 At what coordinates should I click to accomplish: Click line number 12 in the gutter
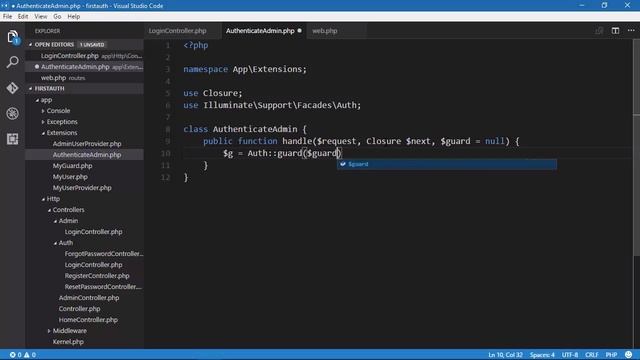click(x=165, y=178)
